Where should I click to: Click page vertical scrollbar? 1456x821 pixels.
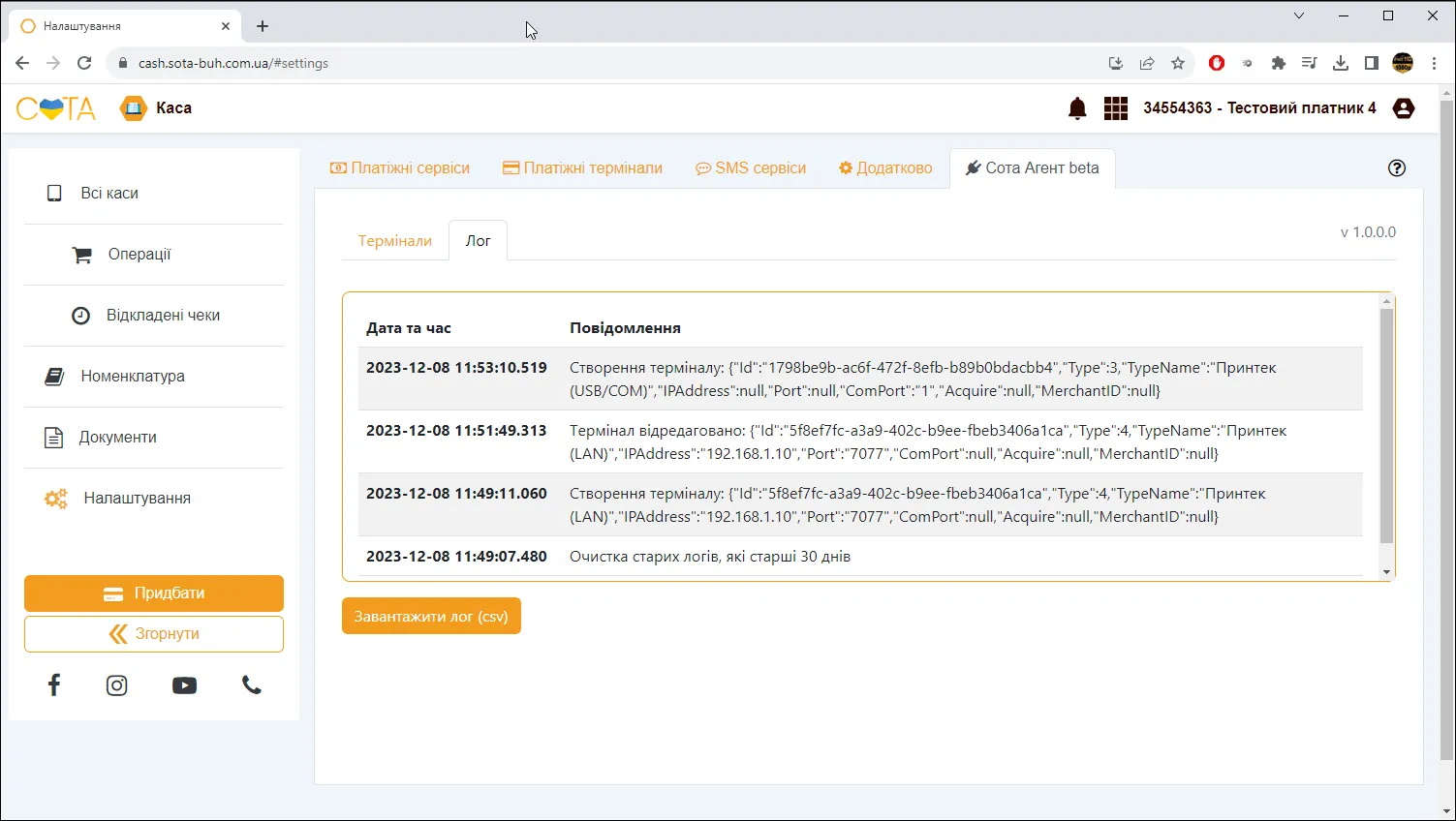[1447, 431]
